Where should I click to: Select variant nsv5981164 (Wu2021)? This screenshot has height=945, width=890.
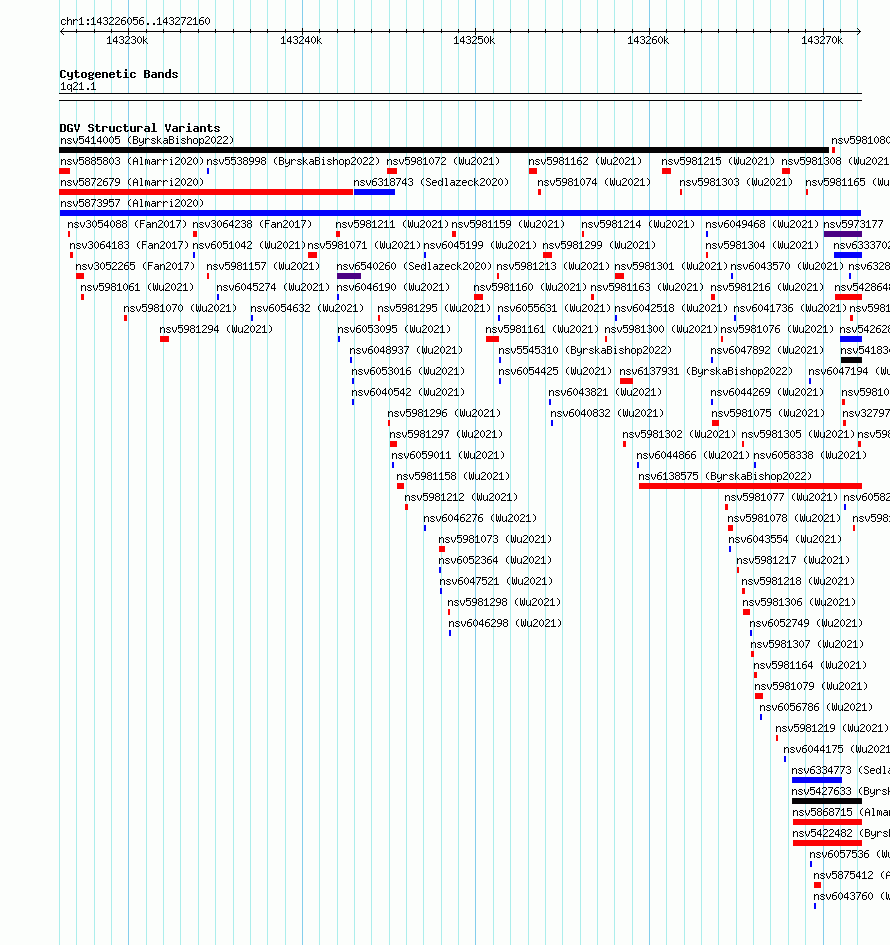pyautogui.click(x=810, y=665)
